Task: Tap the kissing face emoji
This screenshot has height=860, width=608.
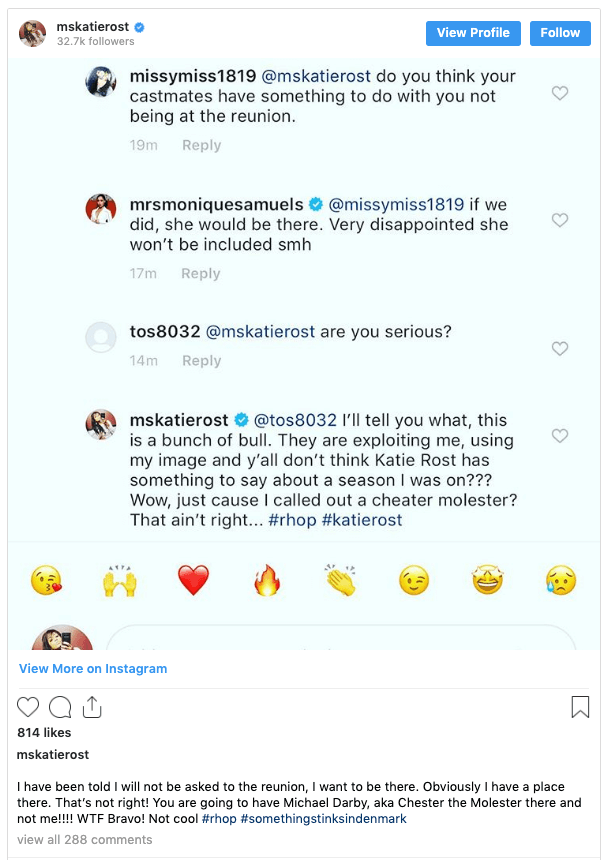Action: point(46,580)
